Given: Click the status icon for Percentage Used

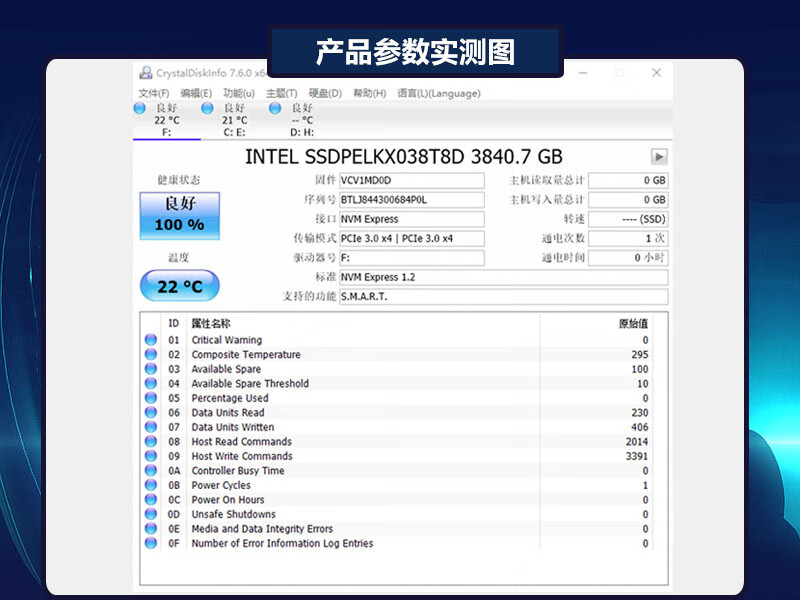Looking at the screenshot, I should (151, 398).
